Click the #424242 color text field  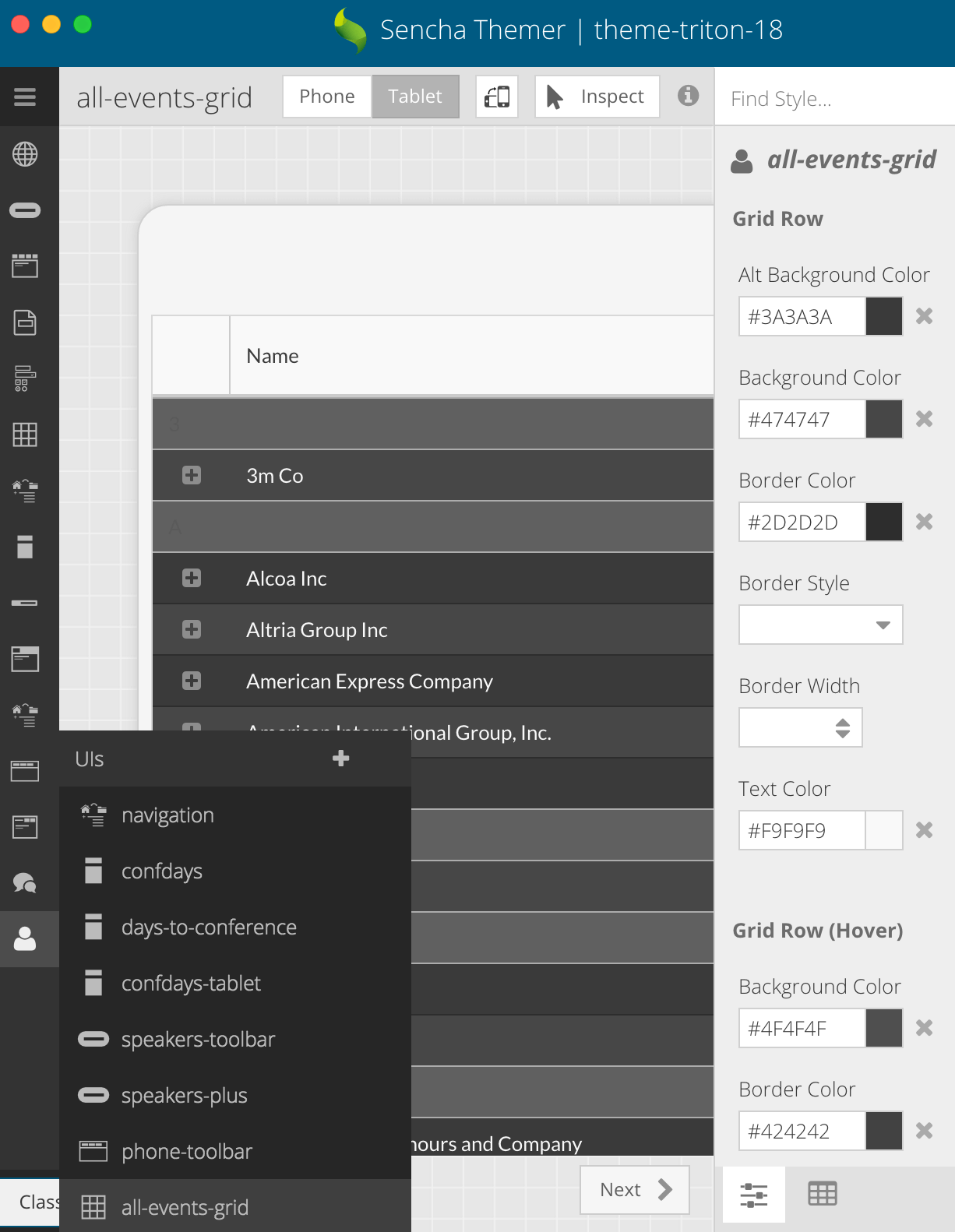click(x=802, y=1131)
